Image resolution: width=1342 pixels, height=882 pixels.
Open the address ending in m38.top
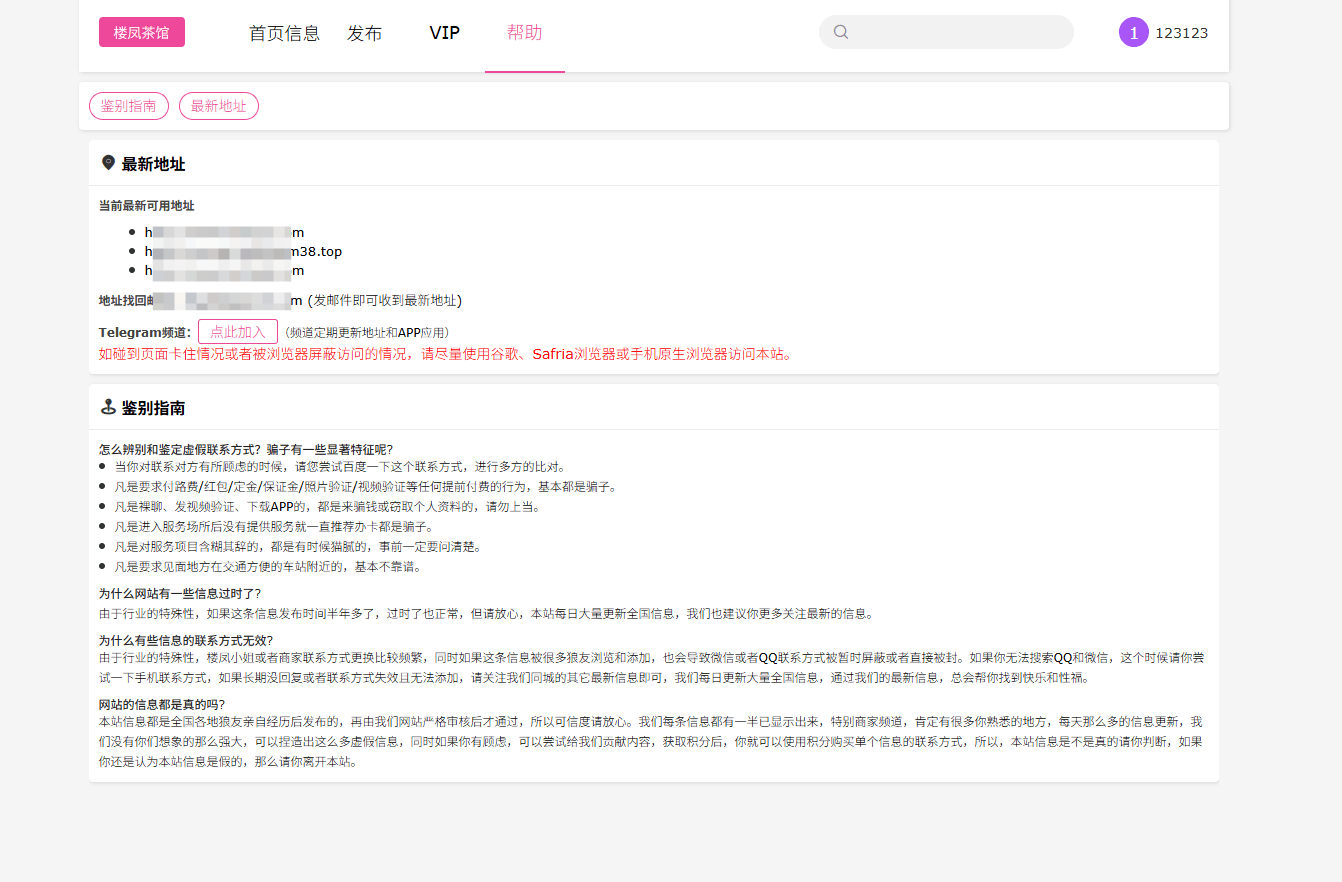tap(243, 251)
